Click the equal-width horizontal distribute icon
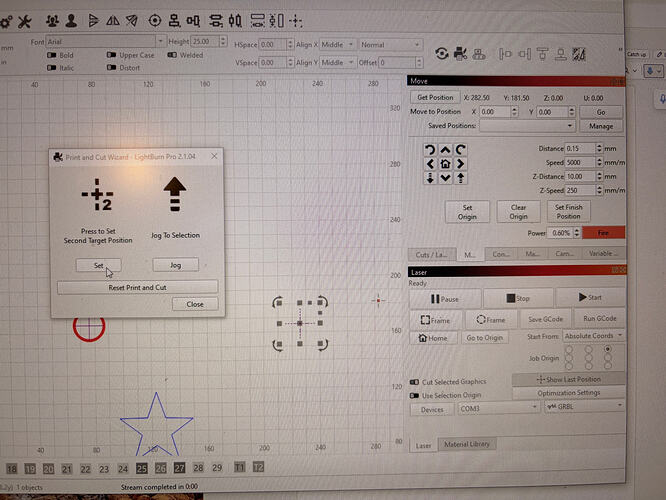 257,20
